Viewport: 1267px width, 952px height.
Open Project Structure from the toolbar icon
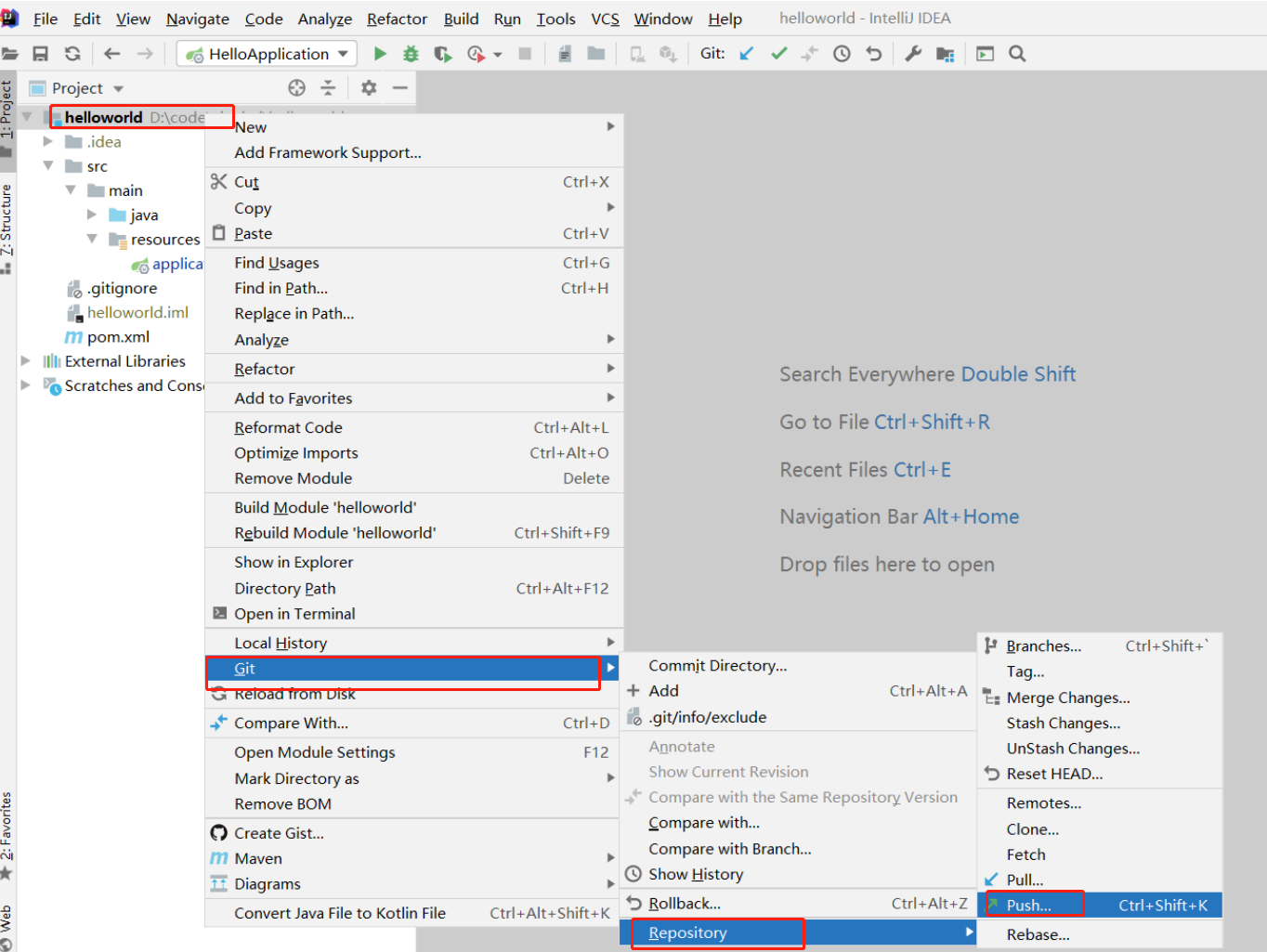(x=946, y=54)
